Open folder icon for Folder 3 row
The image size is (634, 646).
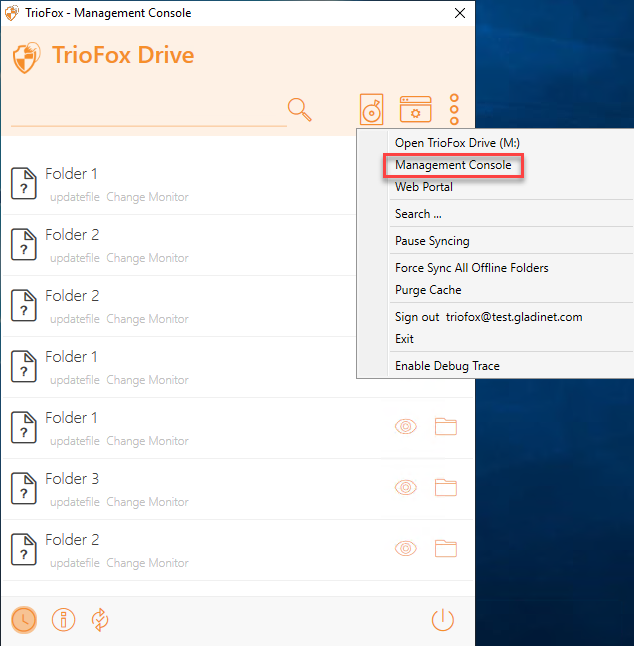[x=446, y=488]
